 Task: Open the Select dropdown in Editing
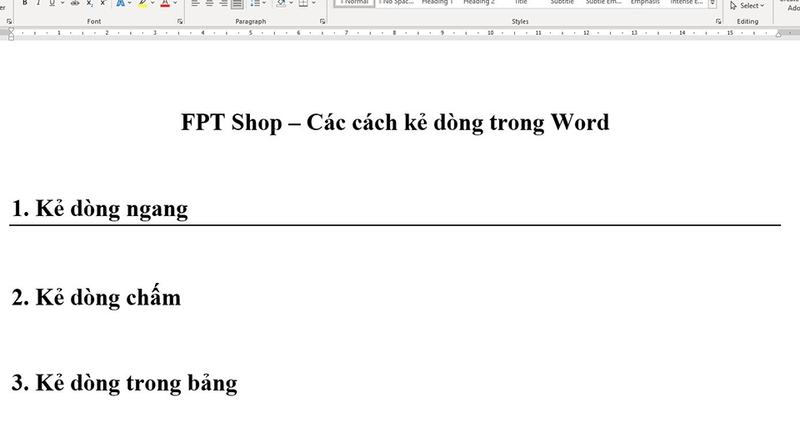[747, 6]
